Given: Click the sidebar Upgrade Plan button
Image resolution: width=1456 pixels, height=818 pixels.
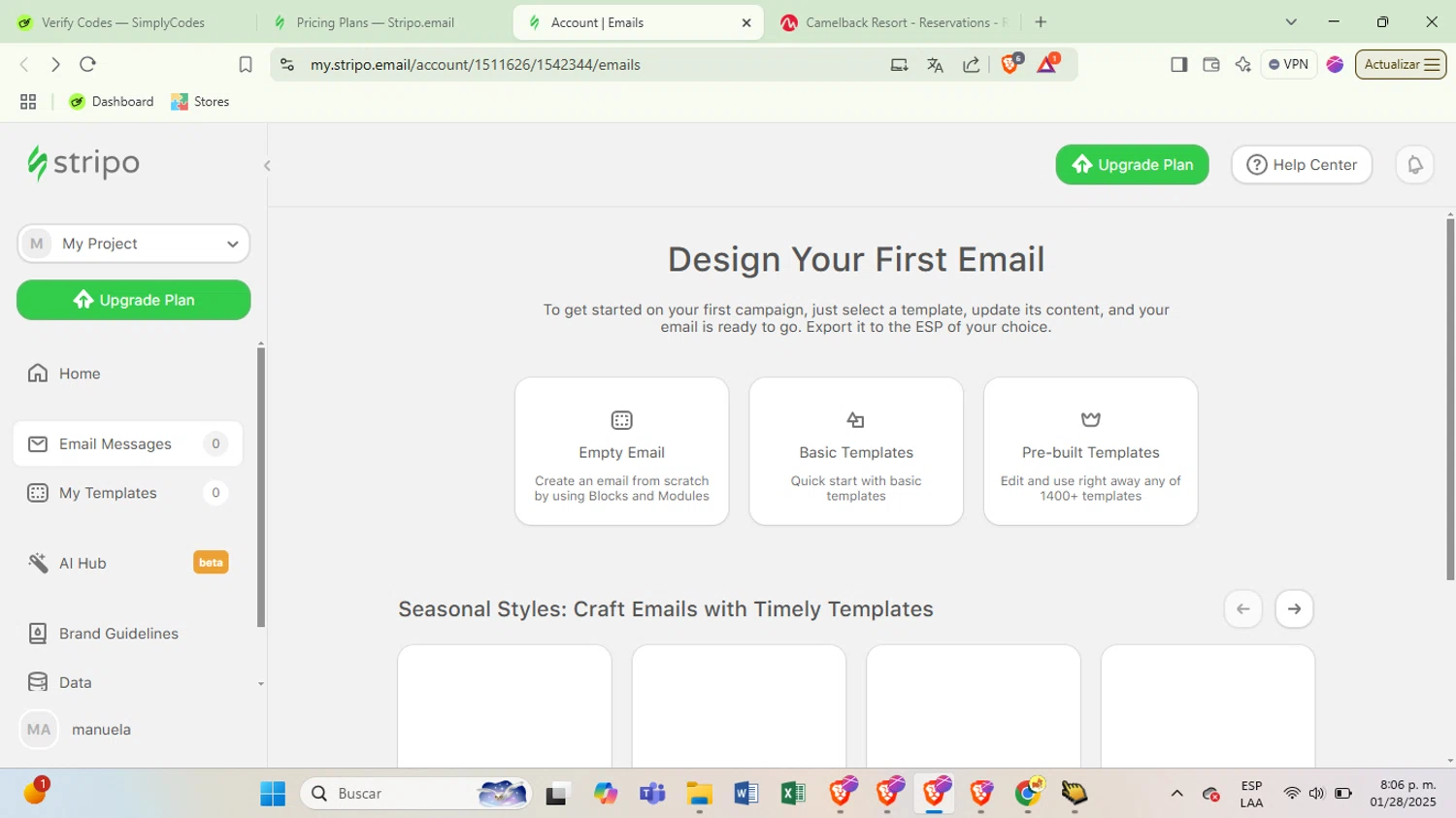Looking at the screenshot, I should pos(133,300).
